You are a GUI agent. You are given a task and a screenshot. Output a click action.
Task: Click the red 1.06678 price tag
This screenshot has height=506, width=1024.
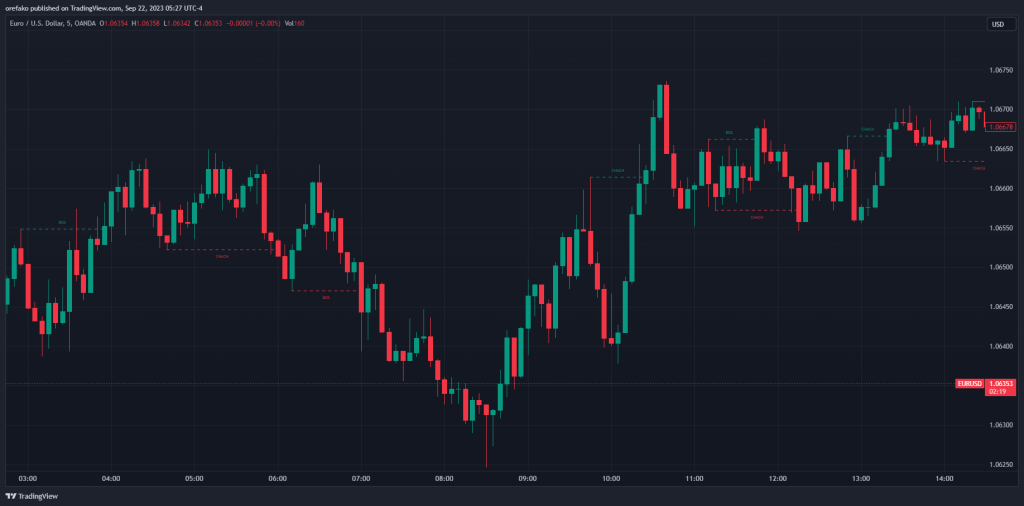pyautogui.click(x=1000, y=127)
